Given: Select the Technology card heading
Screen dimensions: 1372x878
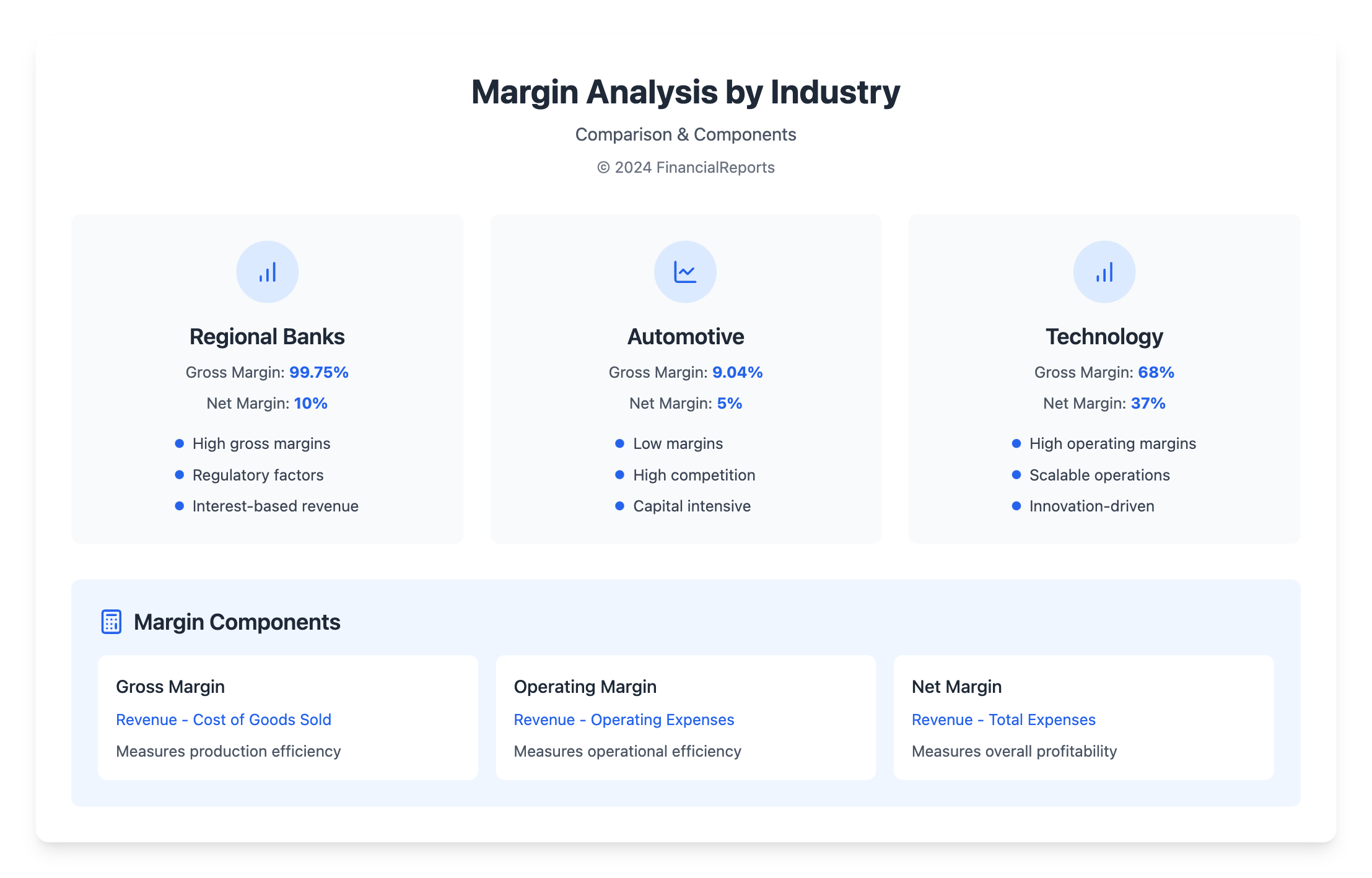Looking at the screenshot, I should [x=1104, y=337].
